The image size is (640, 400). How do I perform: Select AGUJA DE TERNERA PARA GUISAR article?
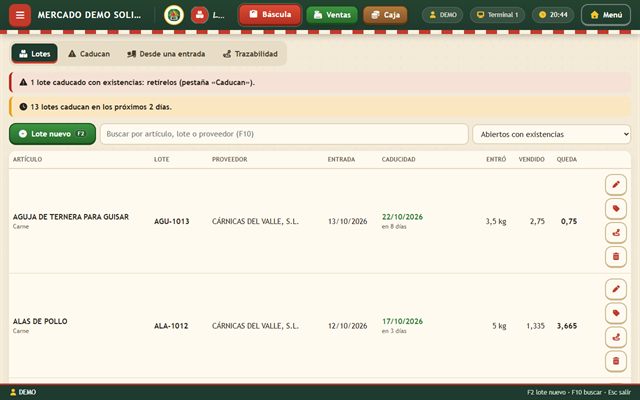(x=71, y=217)
